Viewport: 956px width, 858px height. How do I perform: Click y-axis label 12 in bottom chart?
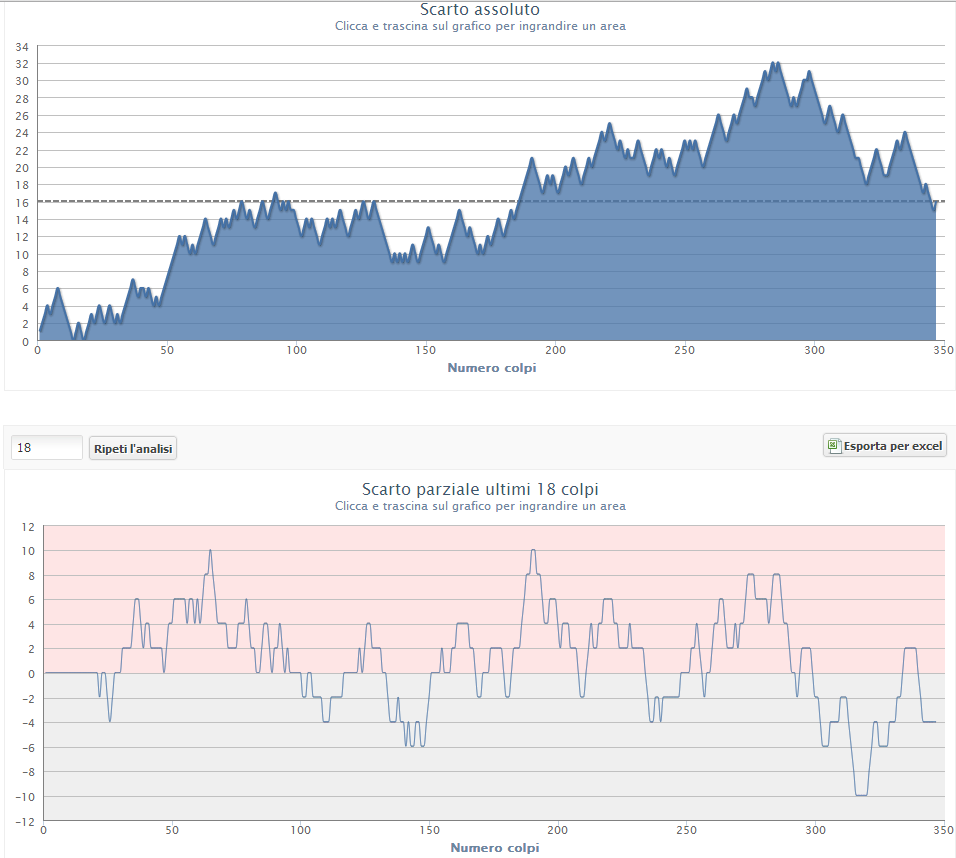point(28,527)
